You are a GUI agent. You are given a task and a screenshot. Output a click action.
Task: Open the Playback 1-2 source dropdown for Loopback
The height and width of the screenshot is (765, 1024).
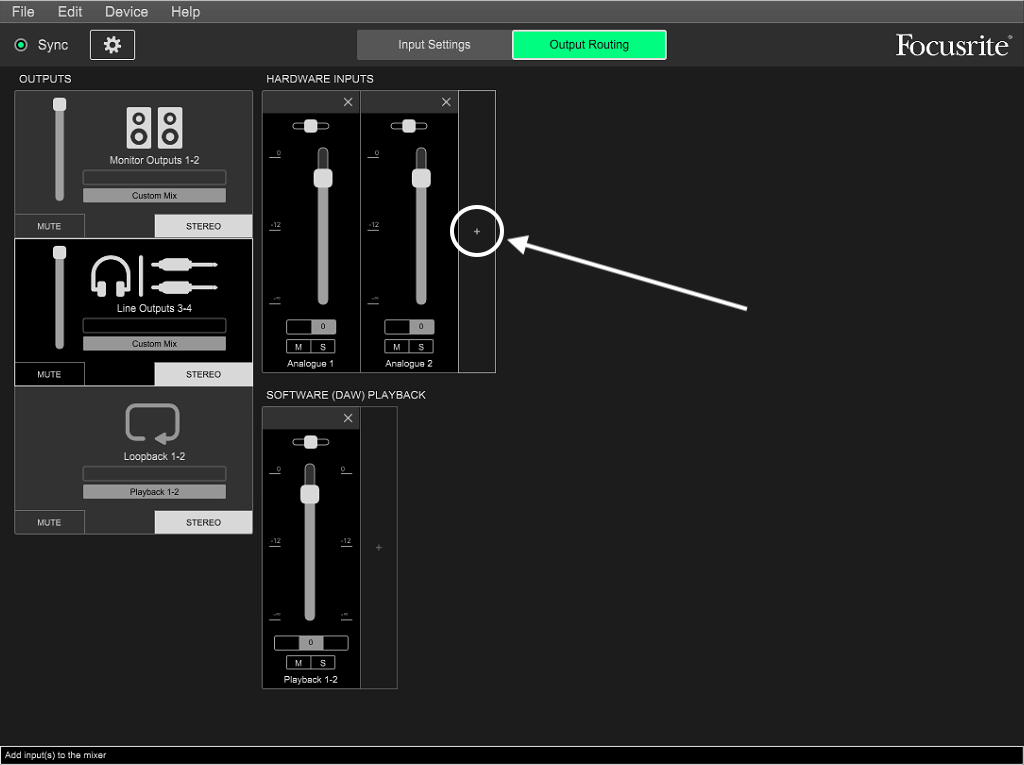coord(154,492)
